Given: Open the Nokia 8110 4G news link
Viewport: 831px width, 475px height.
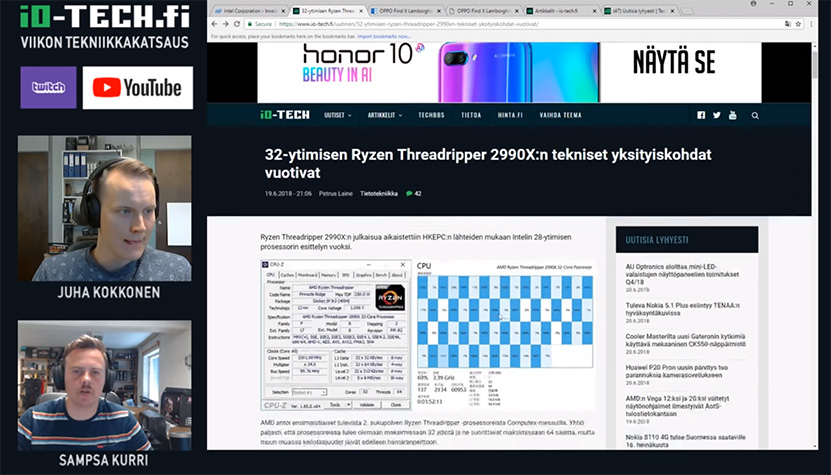Looking at the screenshot, I should pos(685,441).
